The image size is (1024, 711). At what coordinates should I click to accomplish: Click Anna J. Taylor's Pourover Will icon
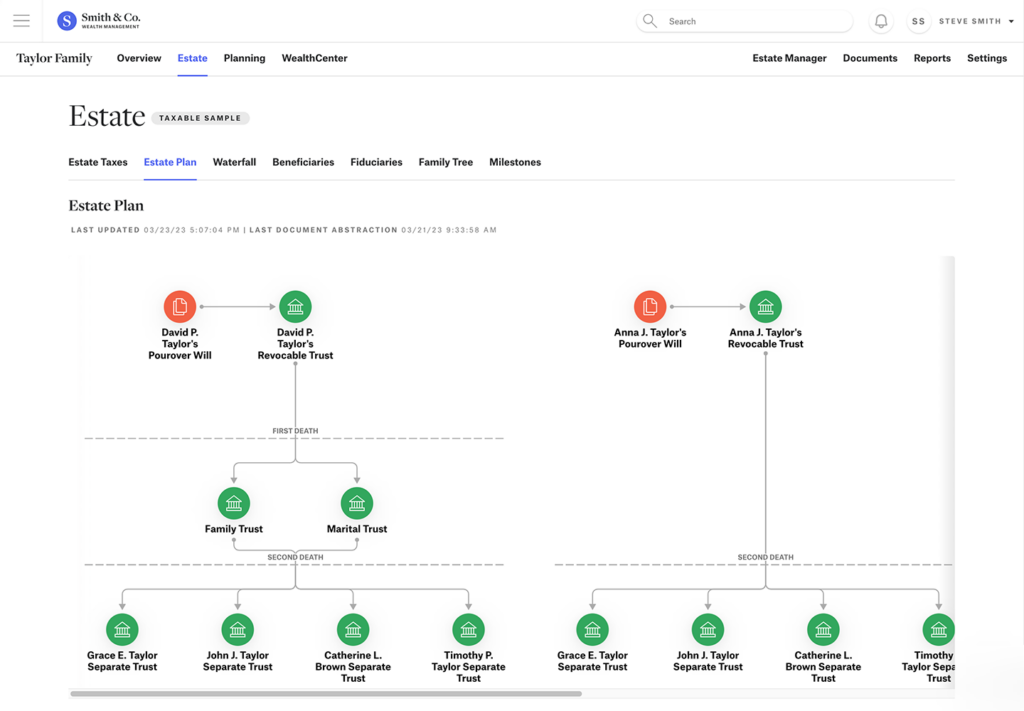(x=650, y=306)
